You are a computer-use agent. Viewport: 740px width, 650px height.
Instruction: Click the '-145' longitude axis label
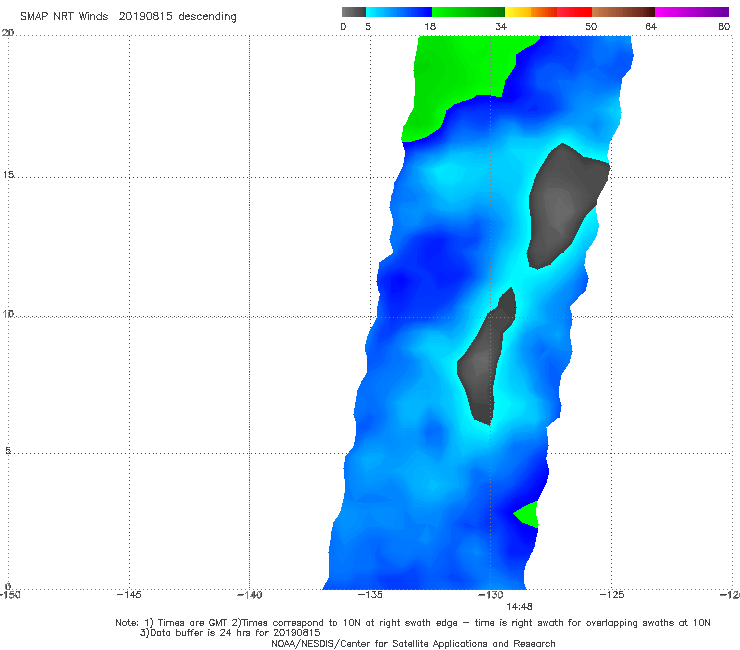pos(129,595)
